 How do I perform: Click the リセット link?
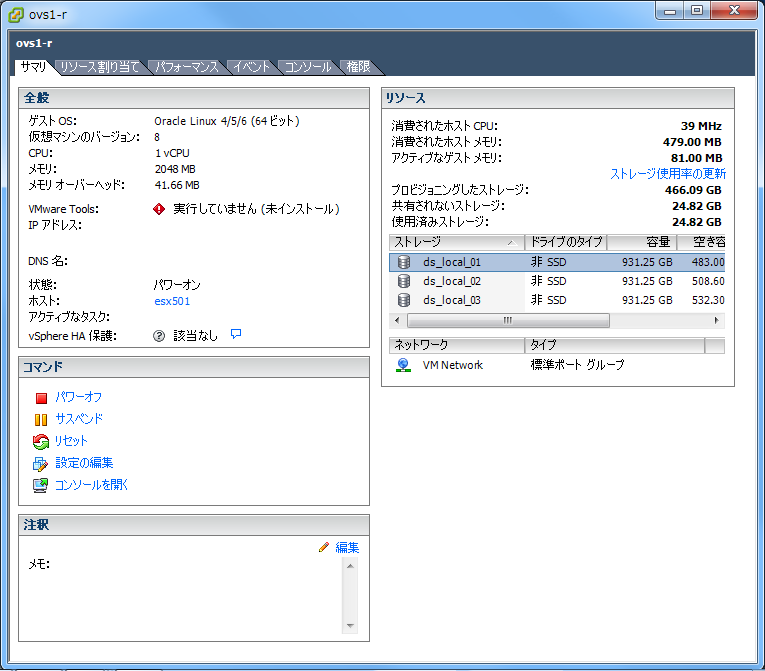point(71,441)
